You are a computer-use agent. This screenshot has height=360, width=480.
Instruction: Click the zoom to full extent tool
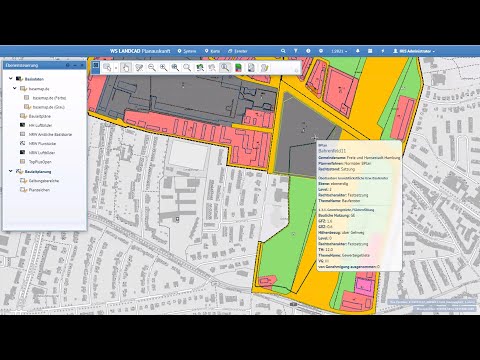(x=175, y=68)
